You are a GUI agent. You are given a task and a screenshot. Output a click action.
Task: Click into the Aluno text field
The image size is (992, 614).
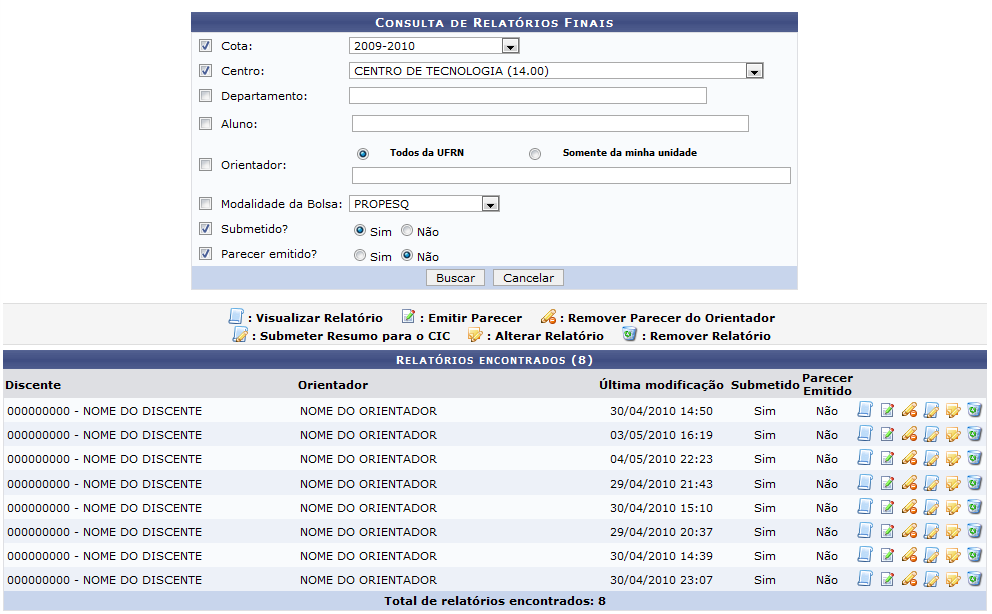[550, 124]
